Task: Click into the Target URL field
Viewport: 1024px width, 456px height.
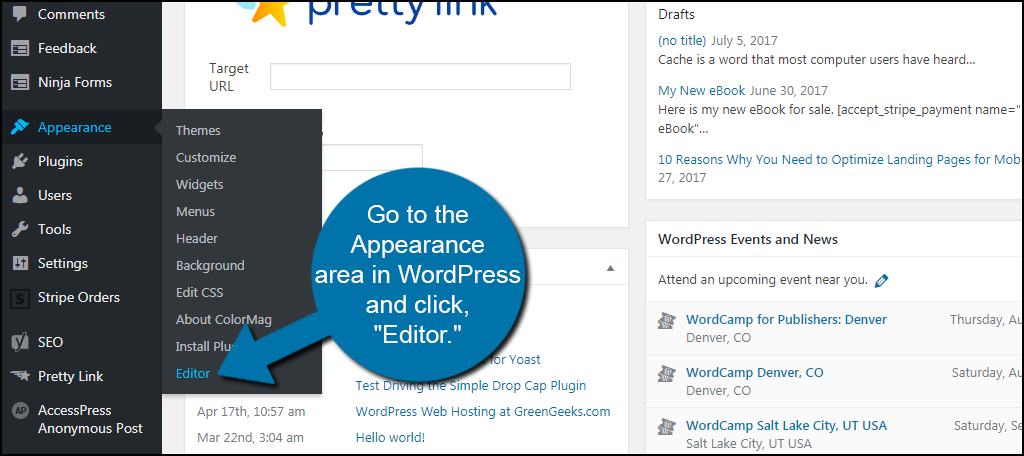Action: click(421, 76)
